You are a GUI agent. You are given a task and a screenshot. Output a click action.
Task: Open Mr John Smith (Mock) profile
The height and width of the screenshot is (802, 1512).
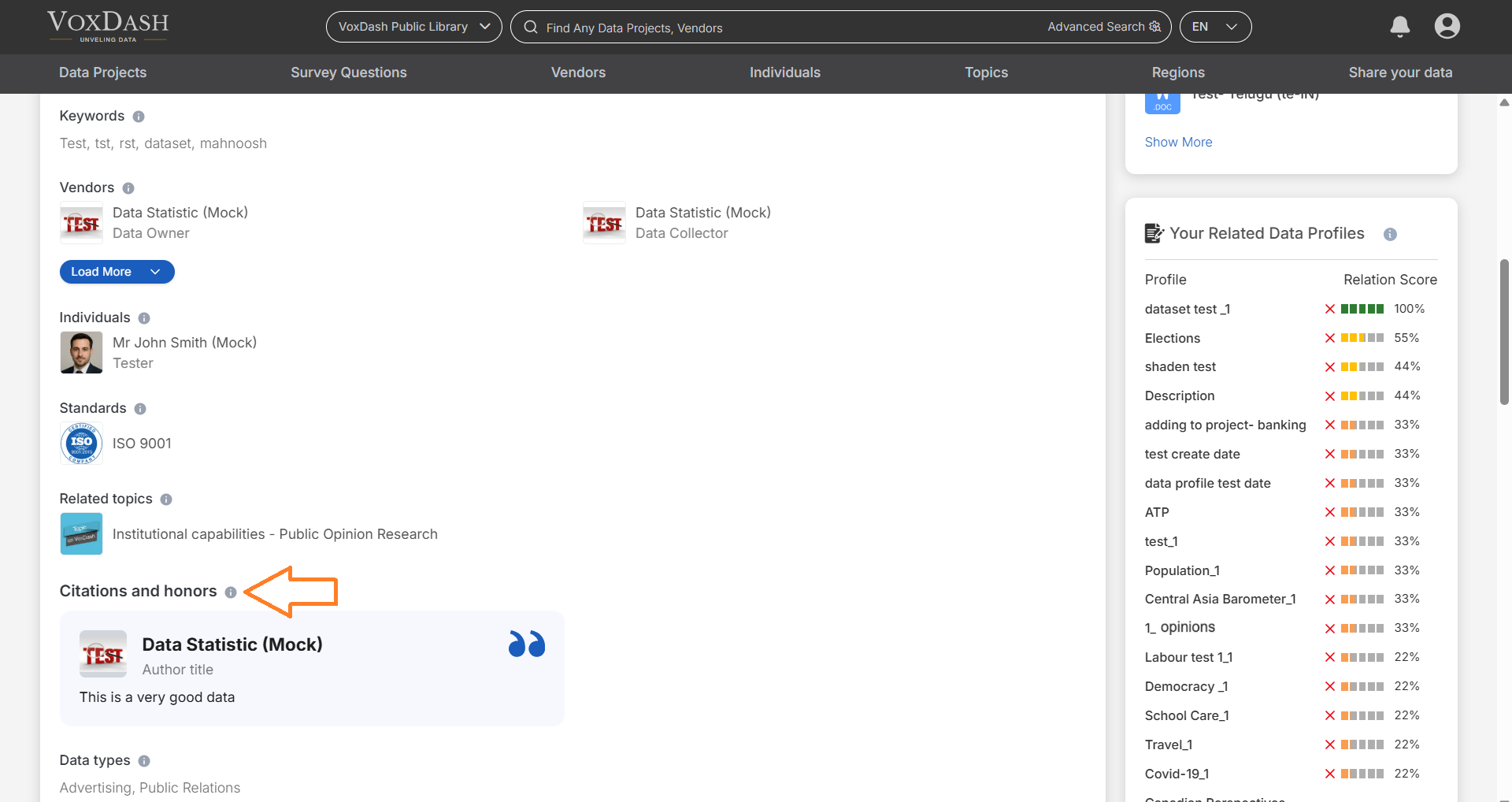(x=184, y=343)
